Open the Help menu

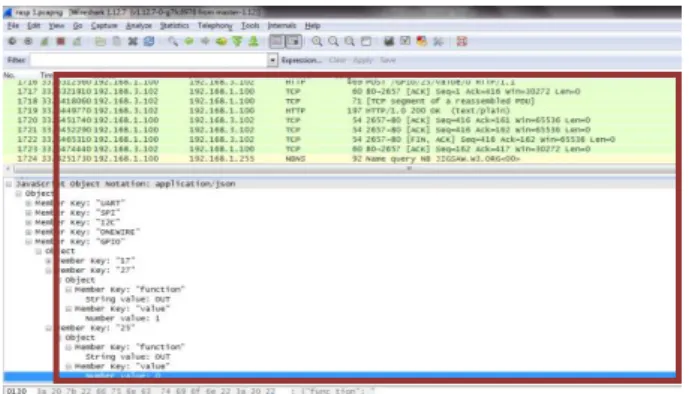[312, 25]
